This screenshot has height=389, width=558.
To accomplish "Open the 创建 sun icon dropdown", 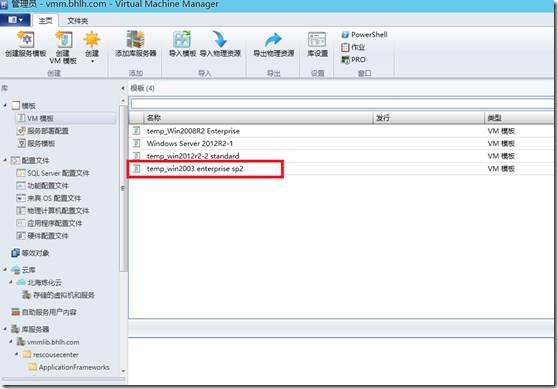I will click(x=92, y=61).
